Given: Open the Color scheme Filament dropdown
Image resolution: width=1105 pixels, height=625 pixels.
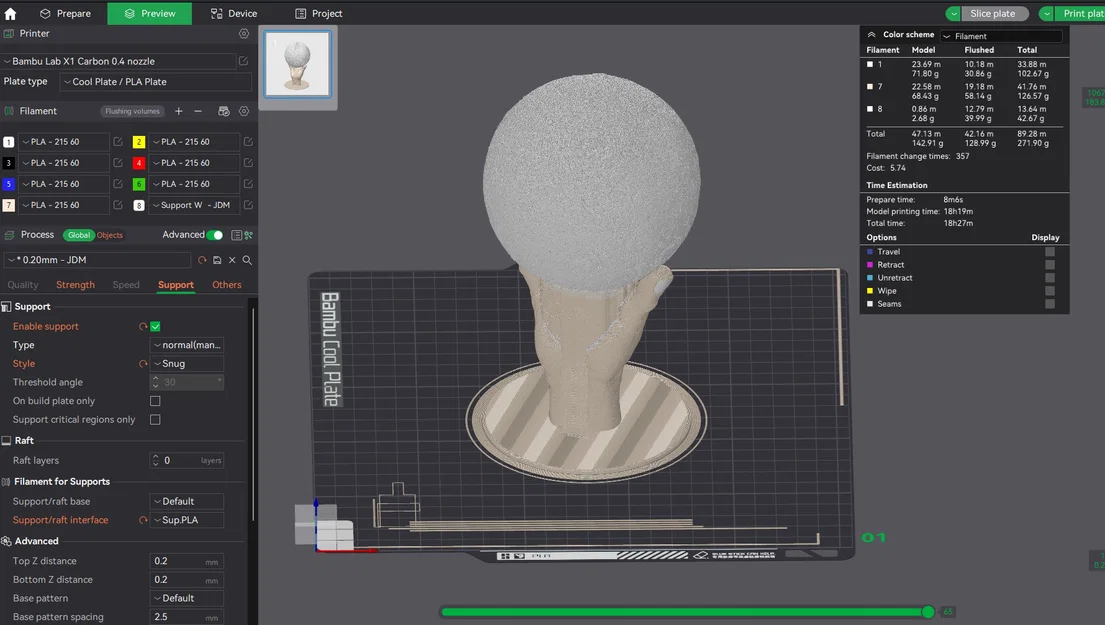Looking at the screenshot, I should click(1000, 36).
